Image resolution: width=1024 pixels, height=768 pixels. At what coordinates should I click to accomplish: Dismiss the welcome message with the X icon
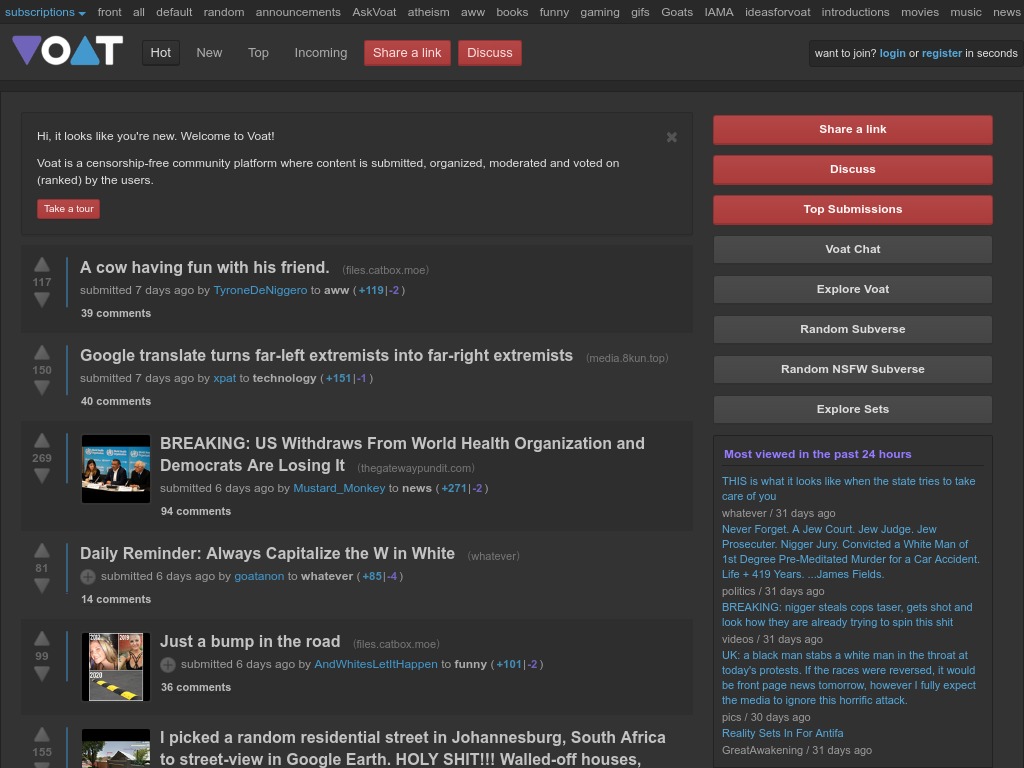(671, 137)
